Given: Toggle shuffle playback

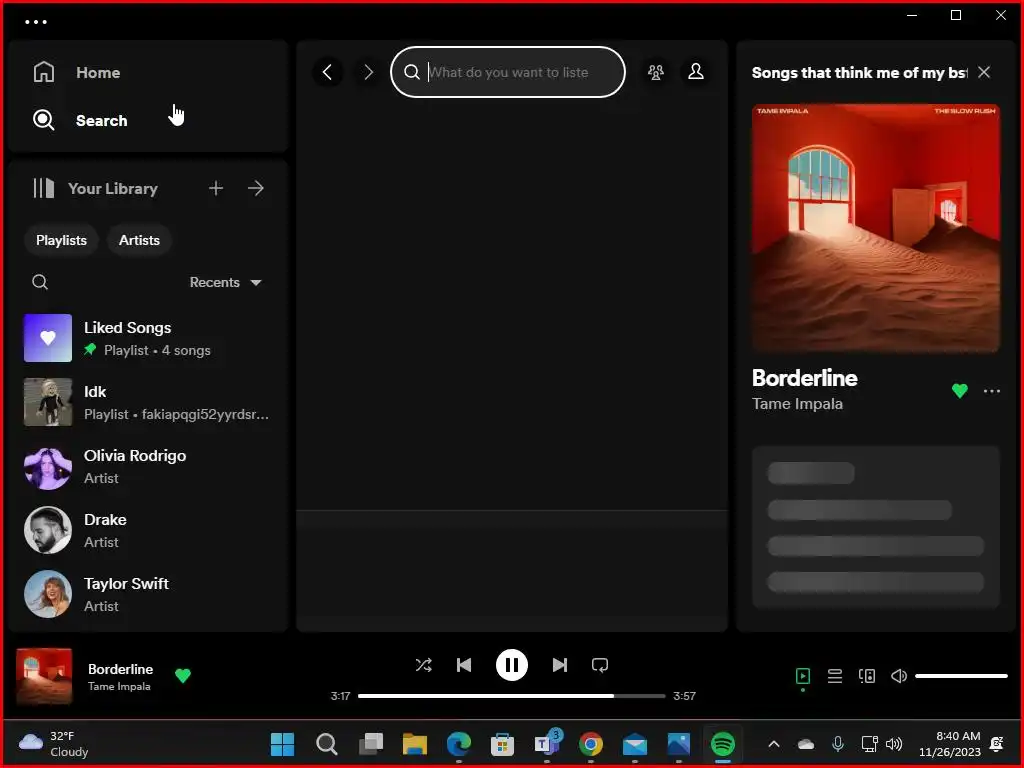Looking at the screenshot, I should click(423, 665).
